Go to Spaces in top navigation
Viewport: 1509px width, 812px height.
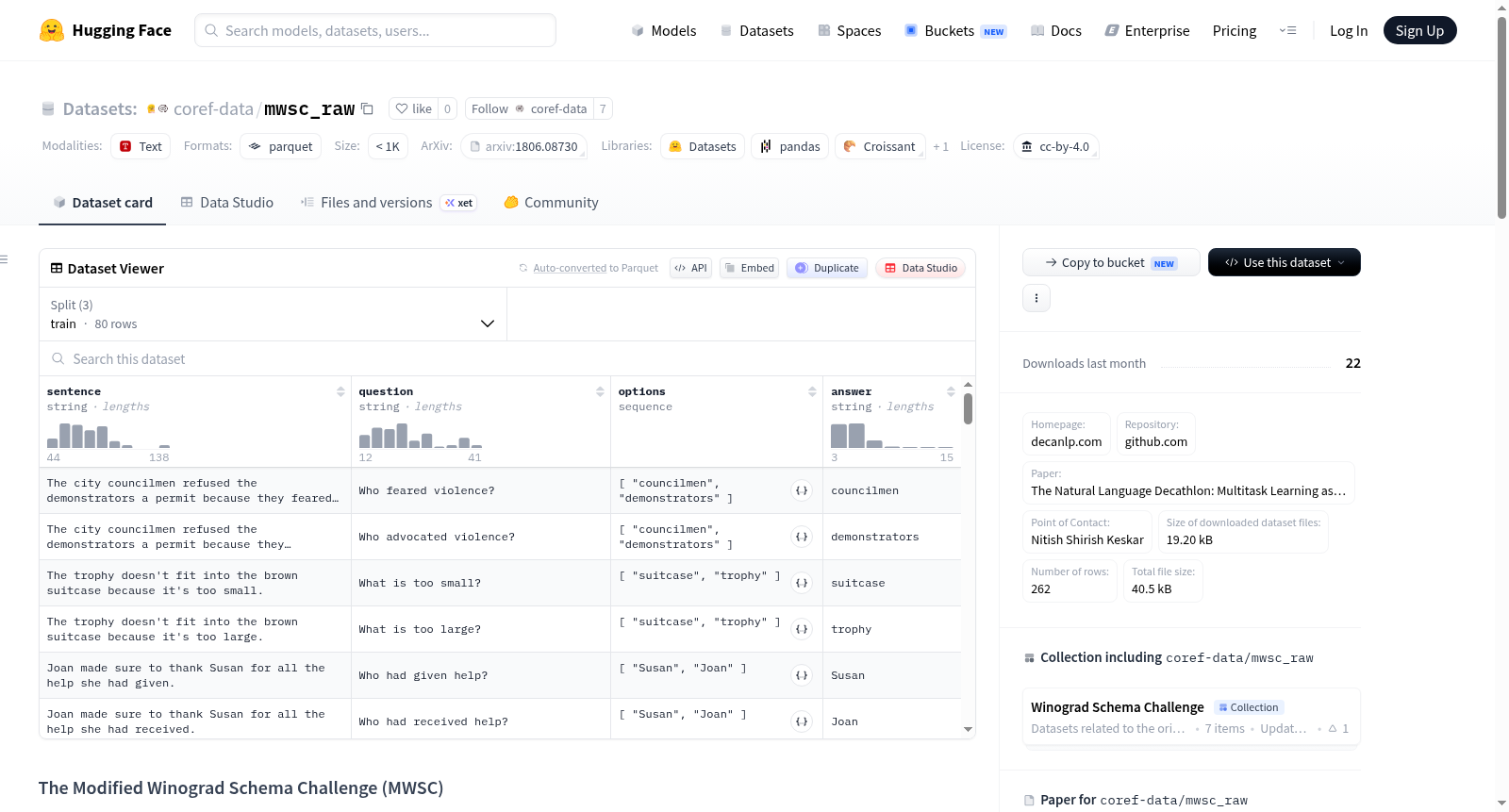[x=849, y=30]
